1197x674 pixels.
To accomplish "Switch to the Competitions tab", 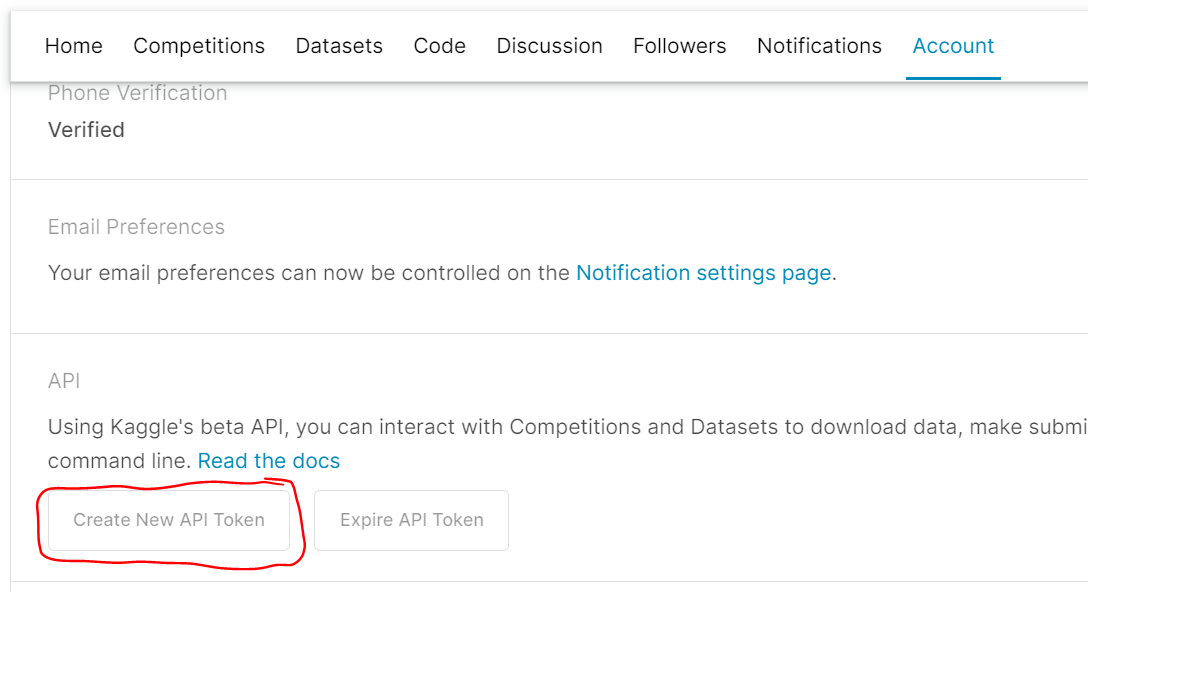I will pyautogui.click(x=198, y=46).
